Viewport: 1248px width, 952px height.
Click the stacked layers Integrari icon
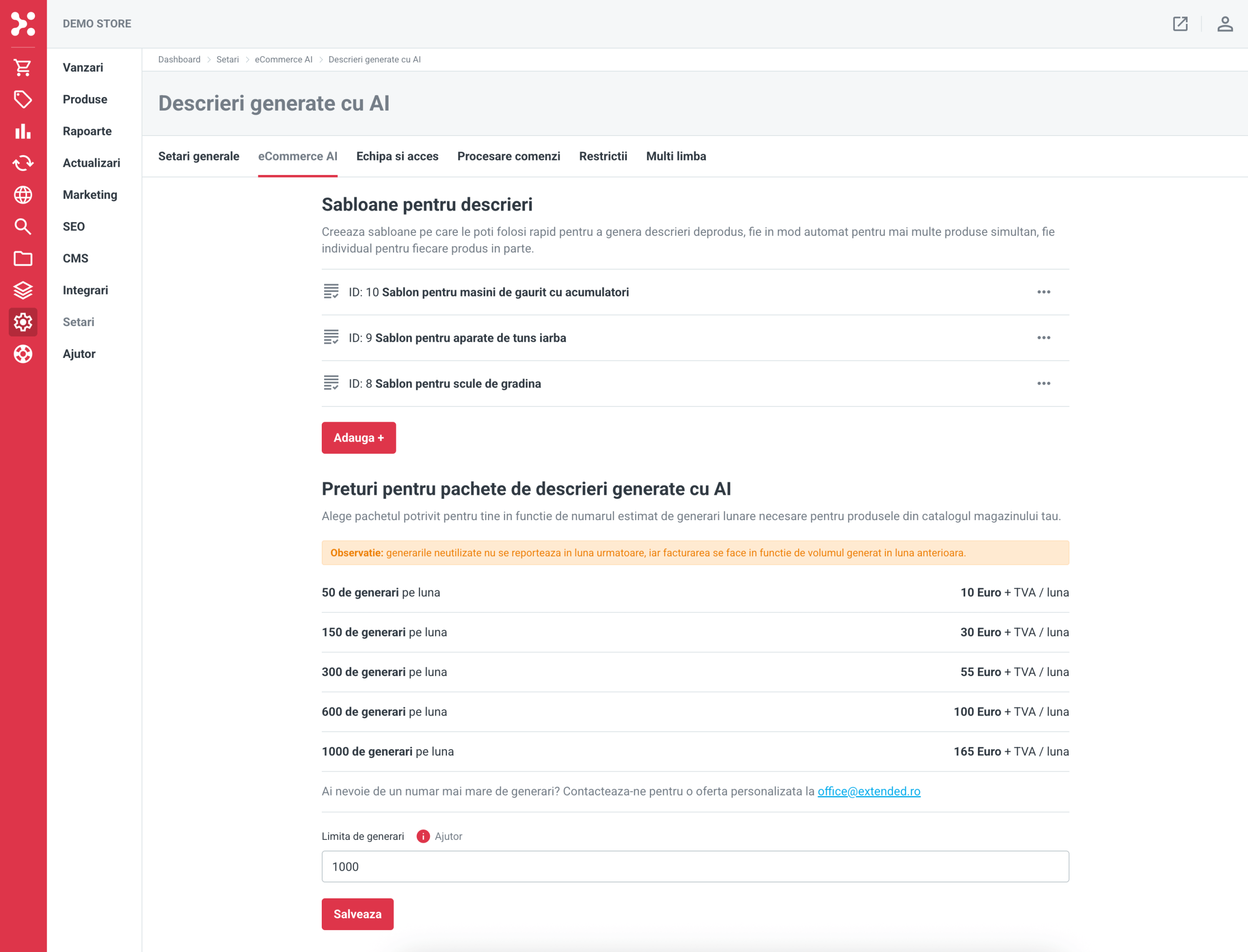[x=23, y=290]
